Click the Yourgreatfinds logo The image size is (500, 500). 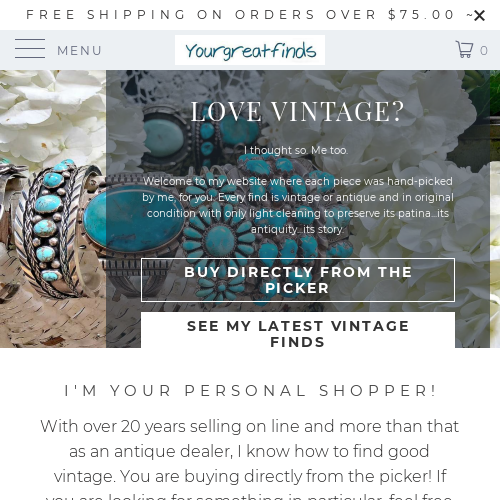point(250,50)
